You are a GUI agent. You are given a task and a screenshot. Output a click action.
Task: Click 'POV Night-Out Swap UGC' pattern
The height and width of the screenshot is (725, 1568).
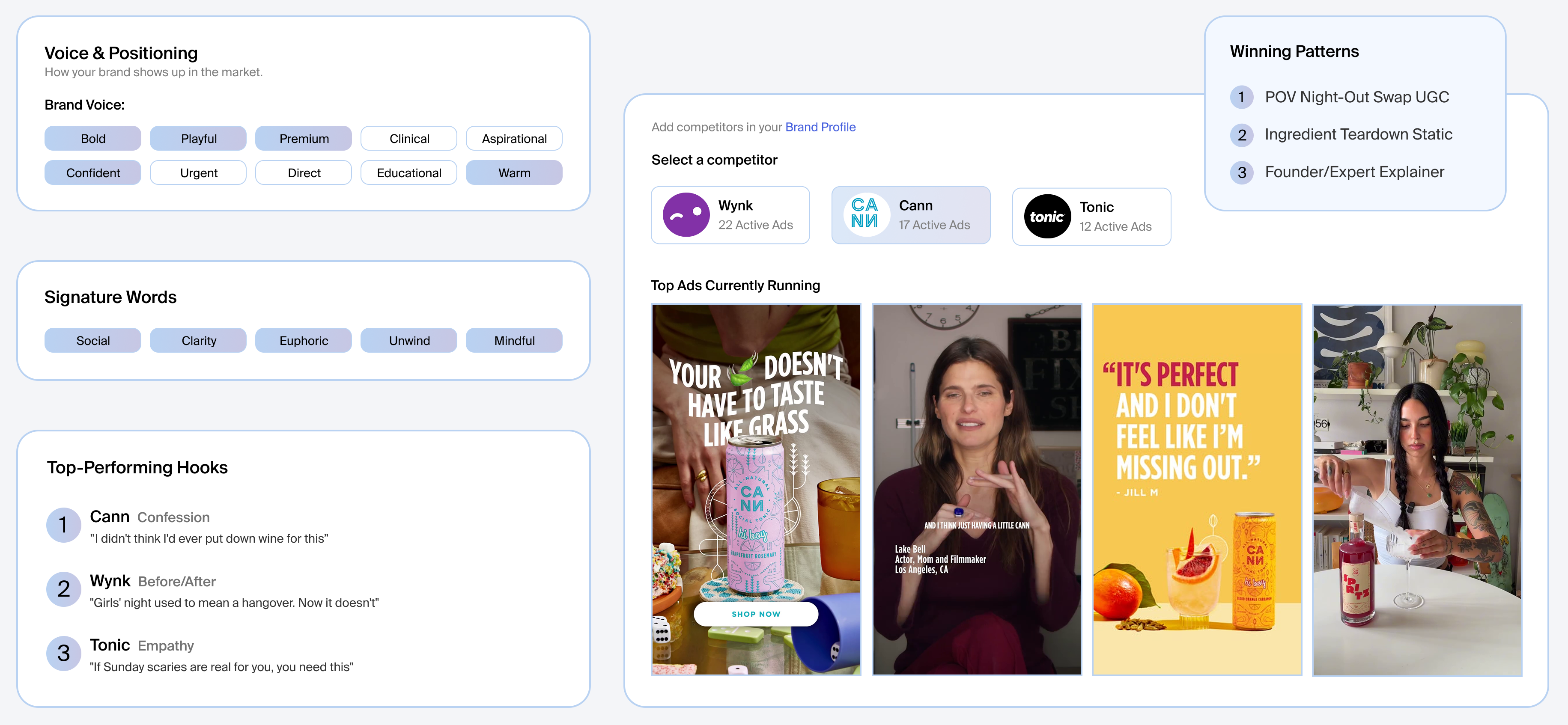click(x=1357, y=97)
